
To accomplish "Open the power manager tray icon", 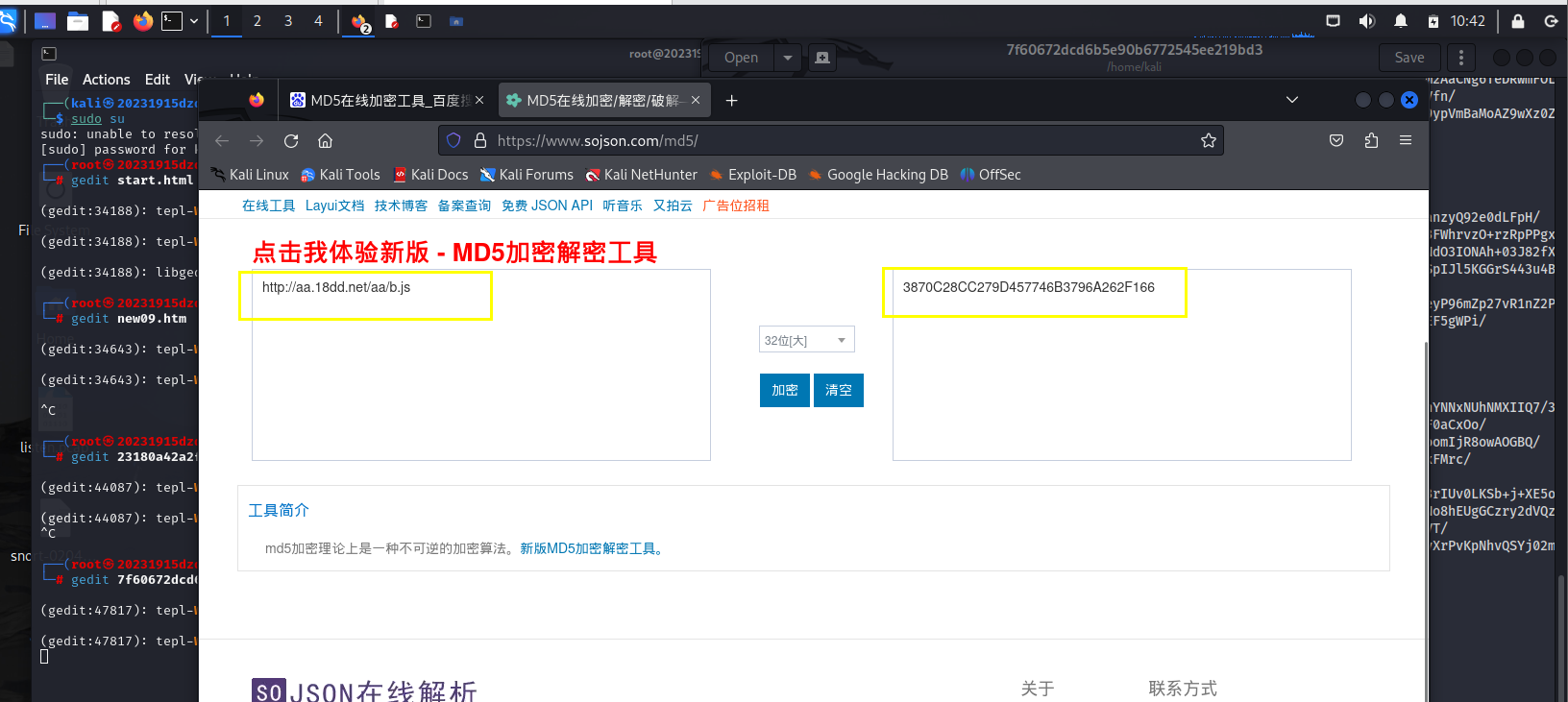I will 1433,21.
